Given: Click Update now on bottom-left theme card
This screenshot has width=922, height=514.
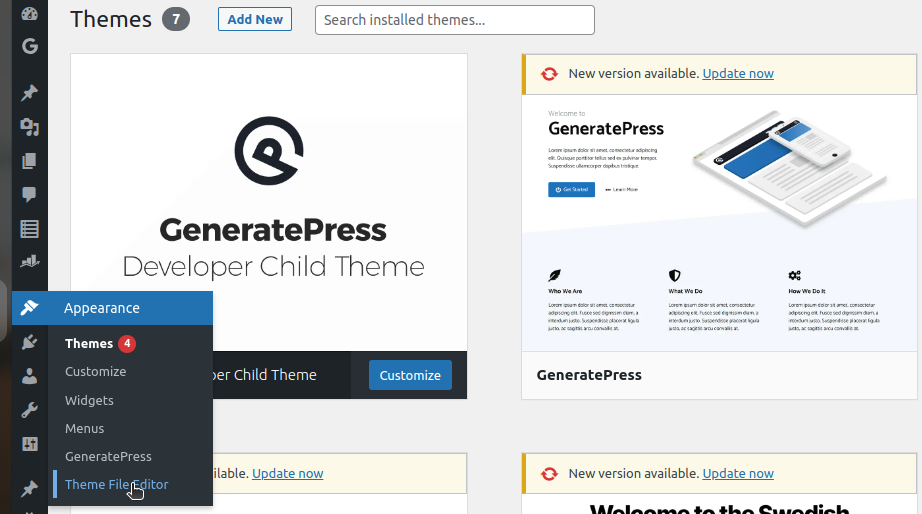Looking at the screenshot, I should coord(288,473).
